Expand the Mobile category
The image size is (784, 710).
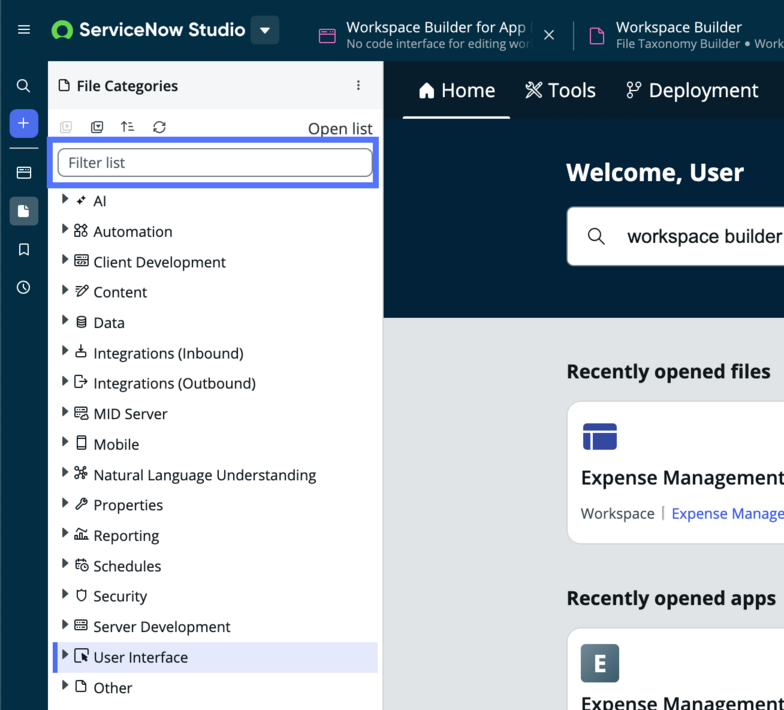click(64, 442)
